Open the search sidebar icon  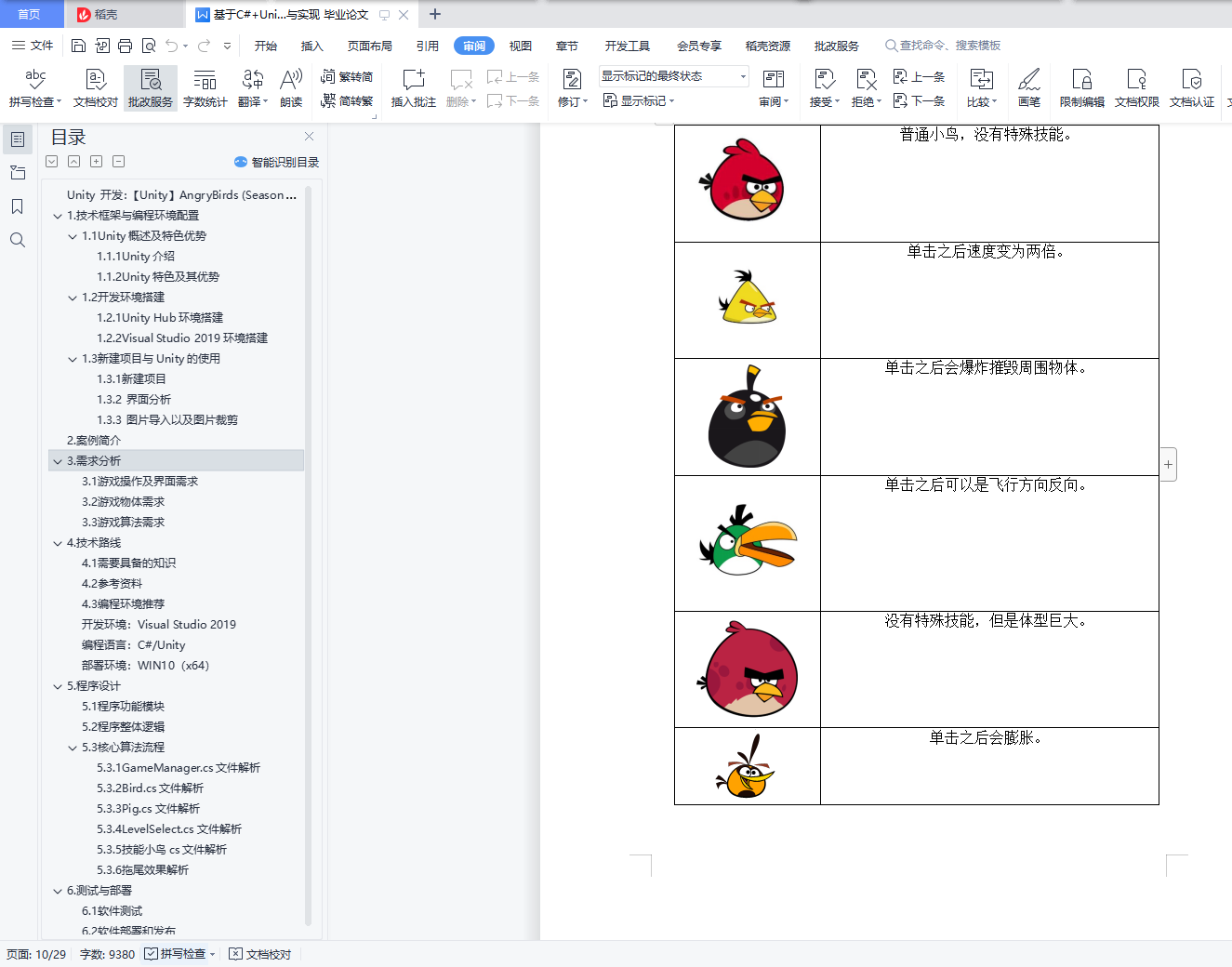pos(17,240)
